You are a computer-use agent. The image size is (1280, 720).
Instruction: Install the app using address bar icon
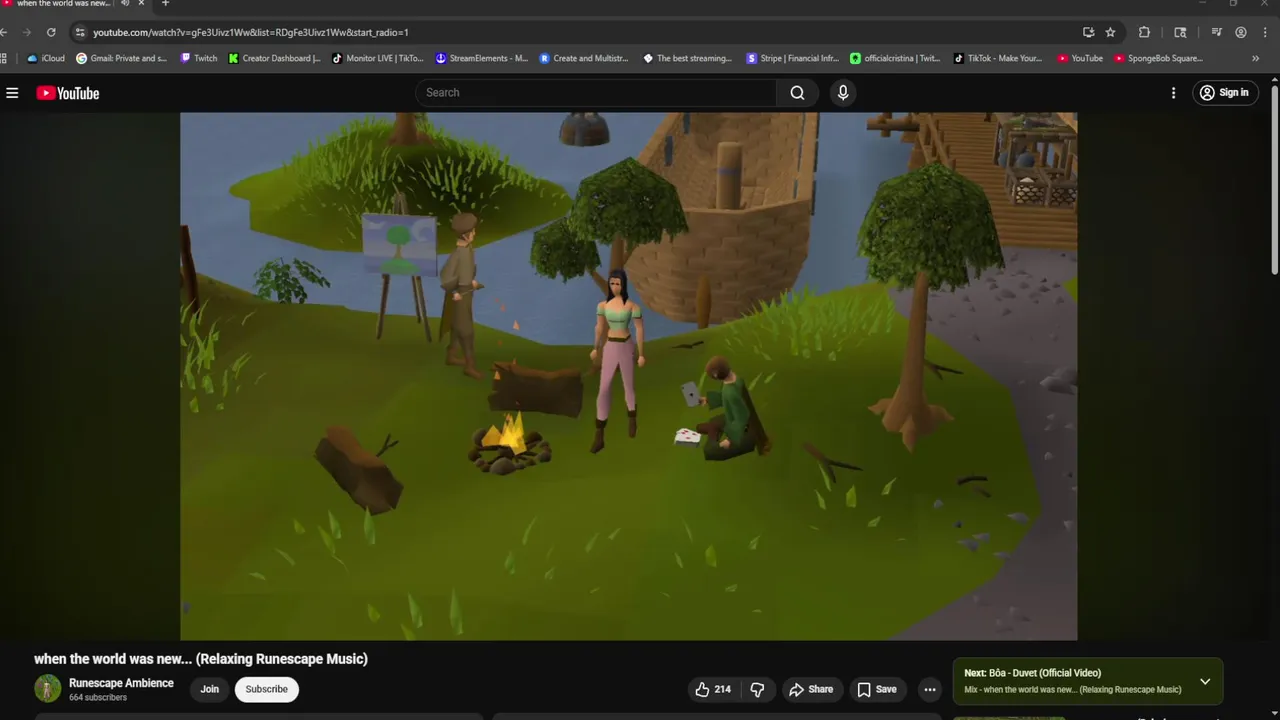point(1088,32)
